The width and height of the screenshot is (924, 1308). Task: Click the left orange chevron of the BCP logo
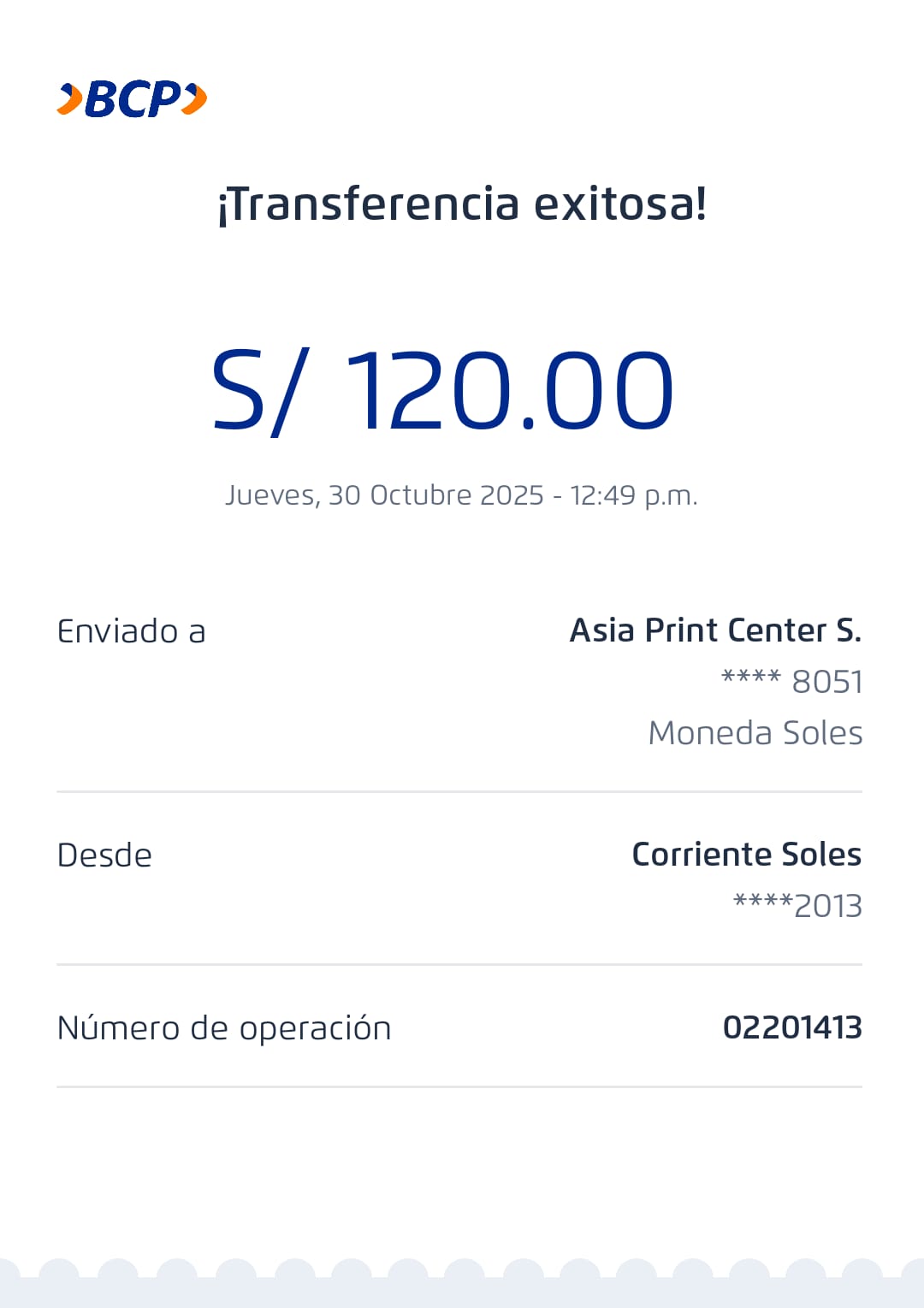(x=70, y=99)
